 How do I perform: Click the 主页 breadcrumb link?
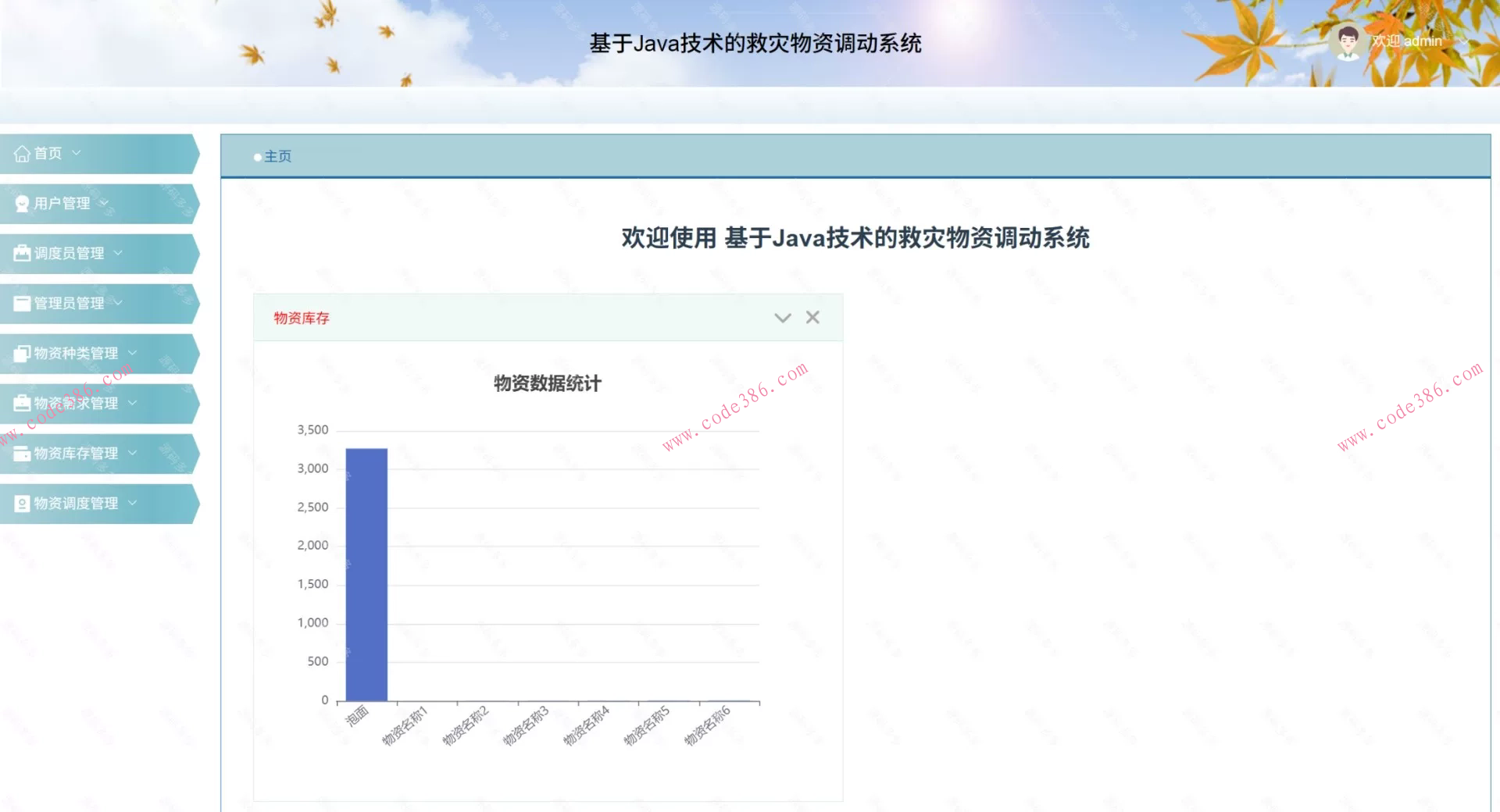[277, 157]
